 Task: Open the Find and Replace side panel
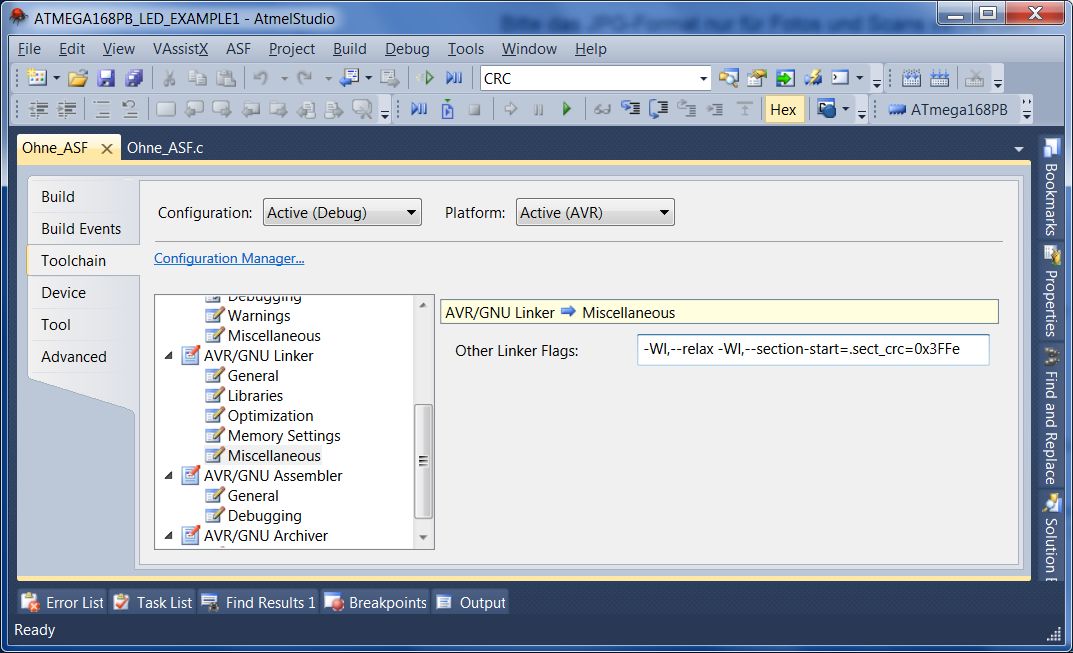tap(1051, 417)
